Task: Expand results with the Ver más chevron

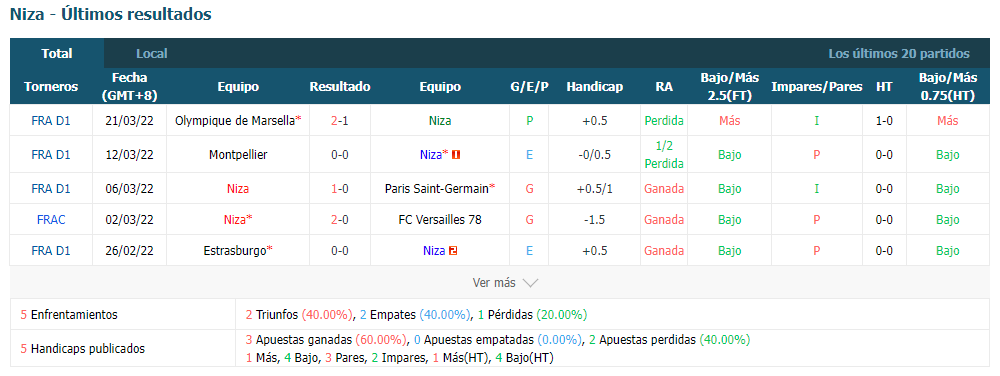Action: pyautogui.click(x=531, y=282)
